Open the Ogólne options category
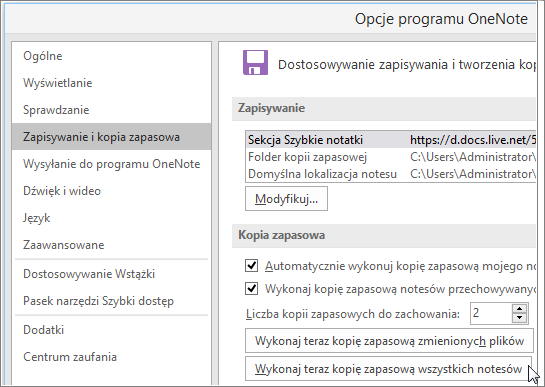The height and width of the screenshot is (387, 545). [111, 56]
